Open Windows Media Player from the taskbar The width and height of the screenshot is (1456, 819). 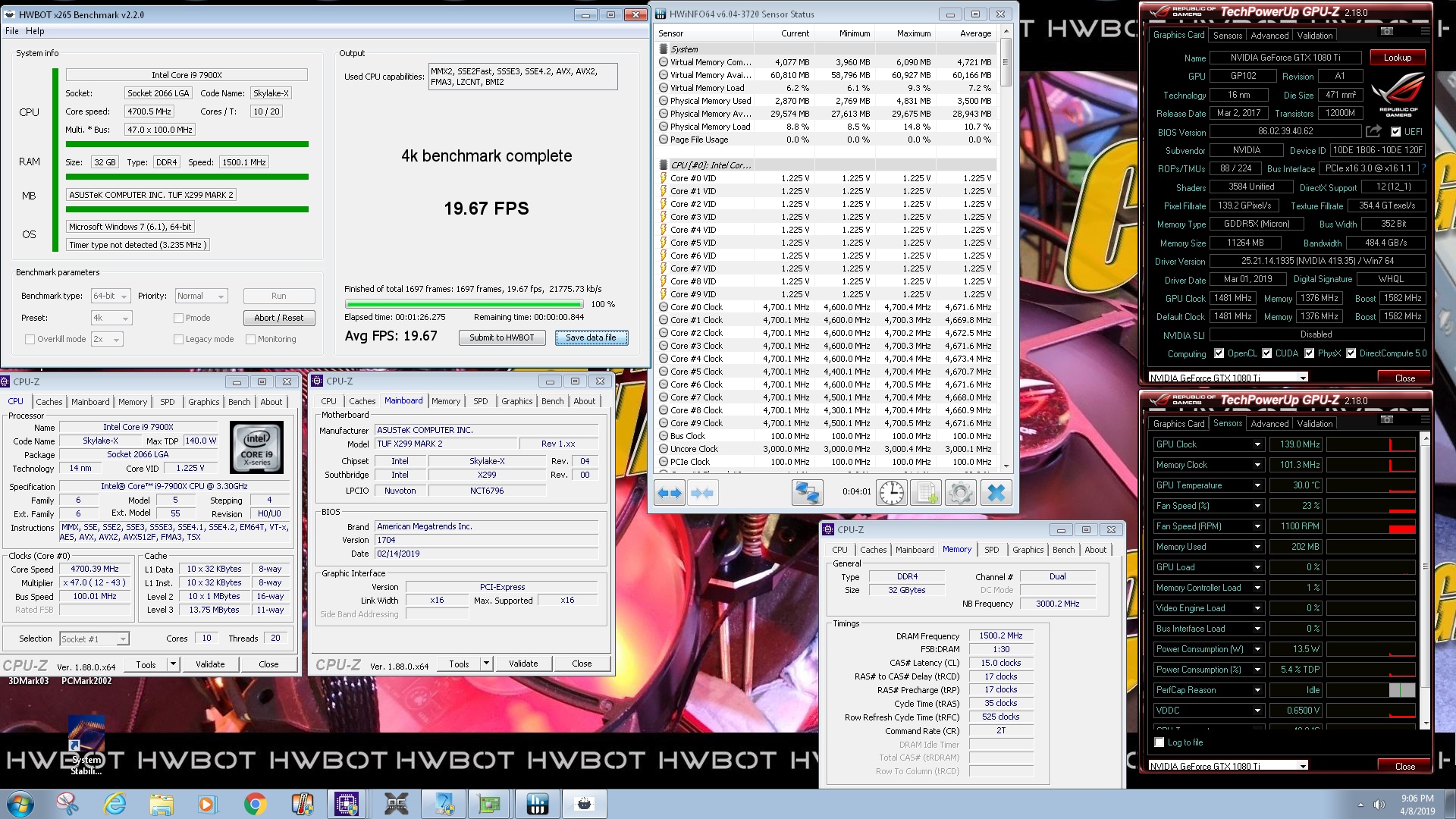tap(207, 804)
